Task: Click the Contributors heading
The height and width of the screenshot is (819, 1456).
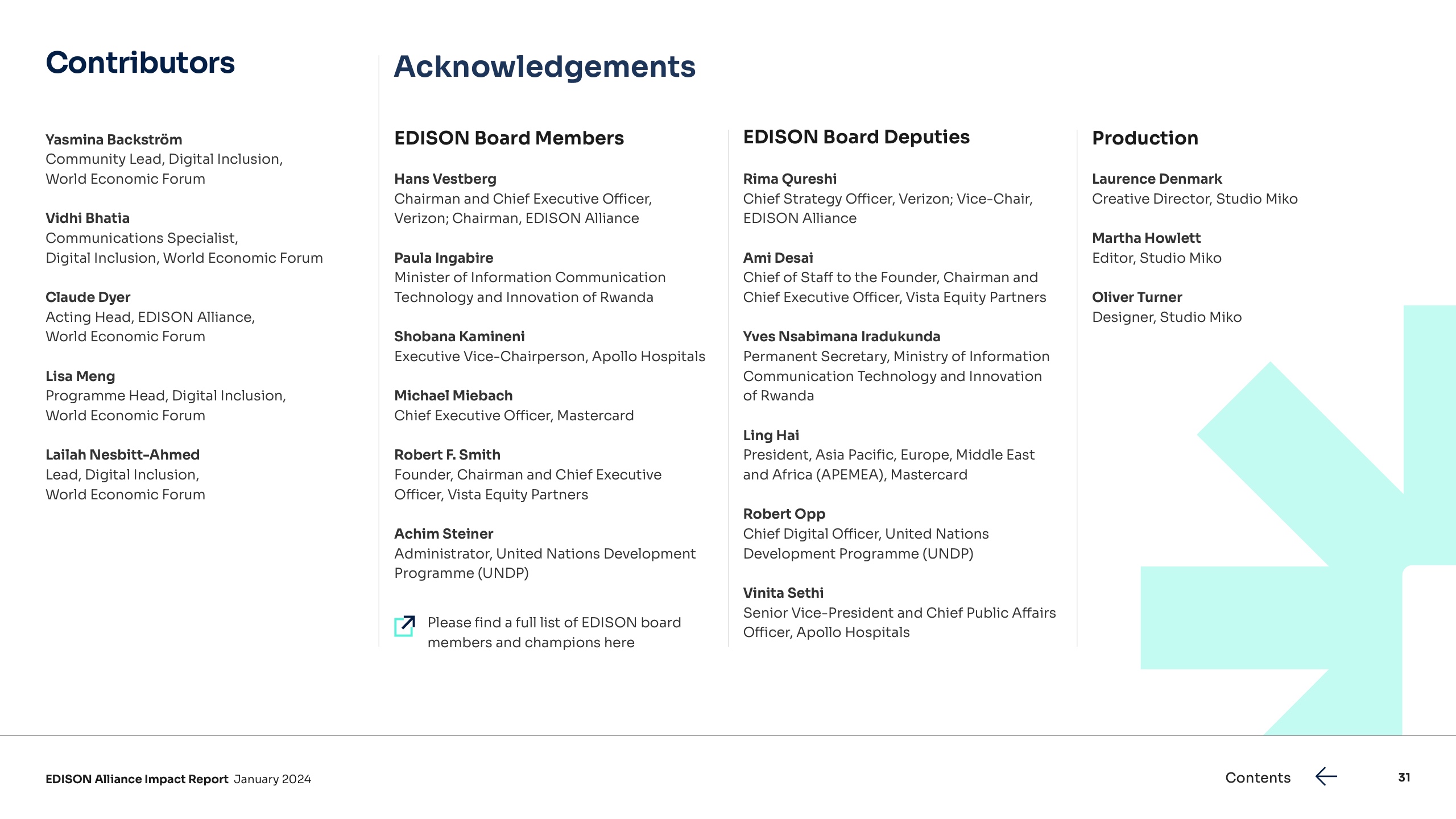Action: [x=140, y=63]
